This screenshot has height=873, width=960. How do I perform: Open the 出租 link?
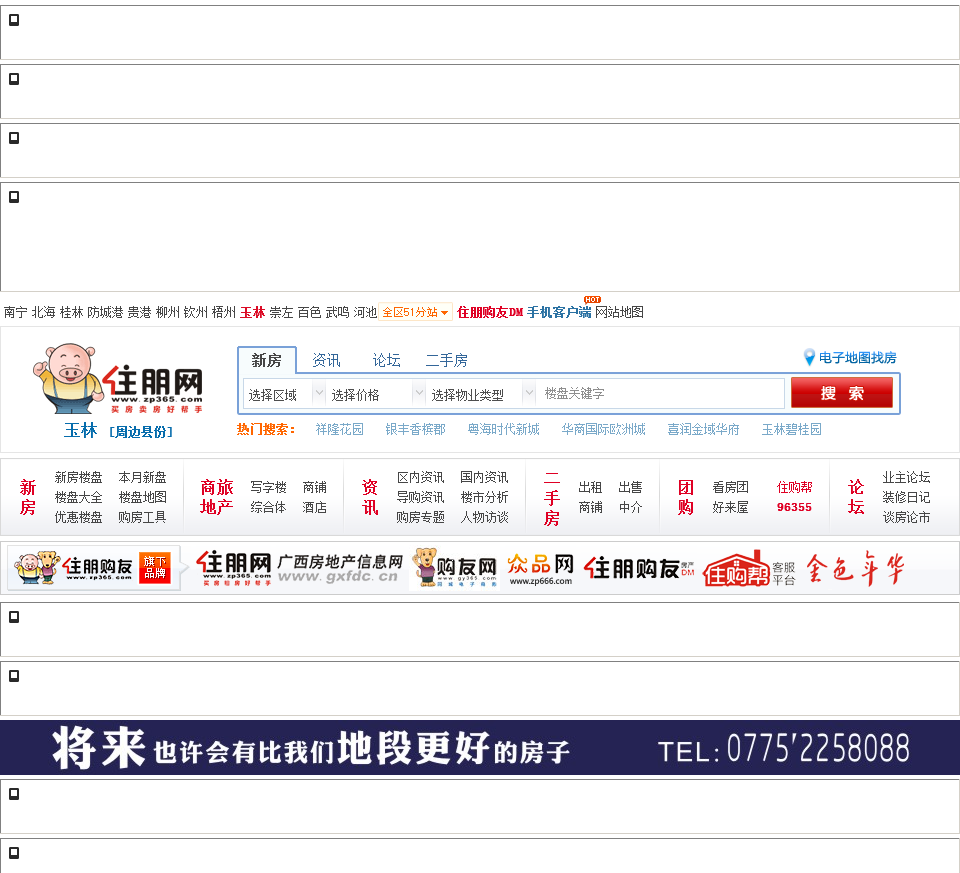coord(590,487)
